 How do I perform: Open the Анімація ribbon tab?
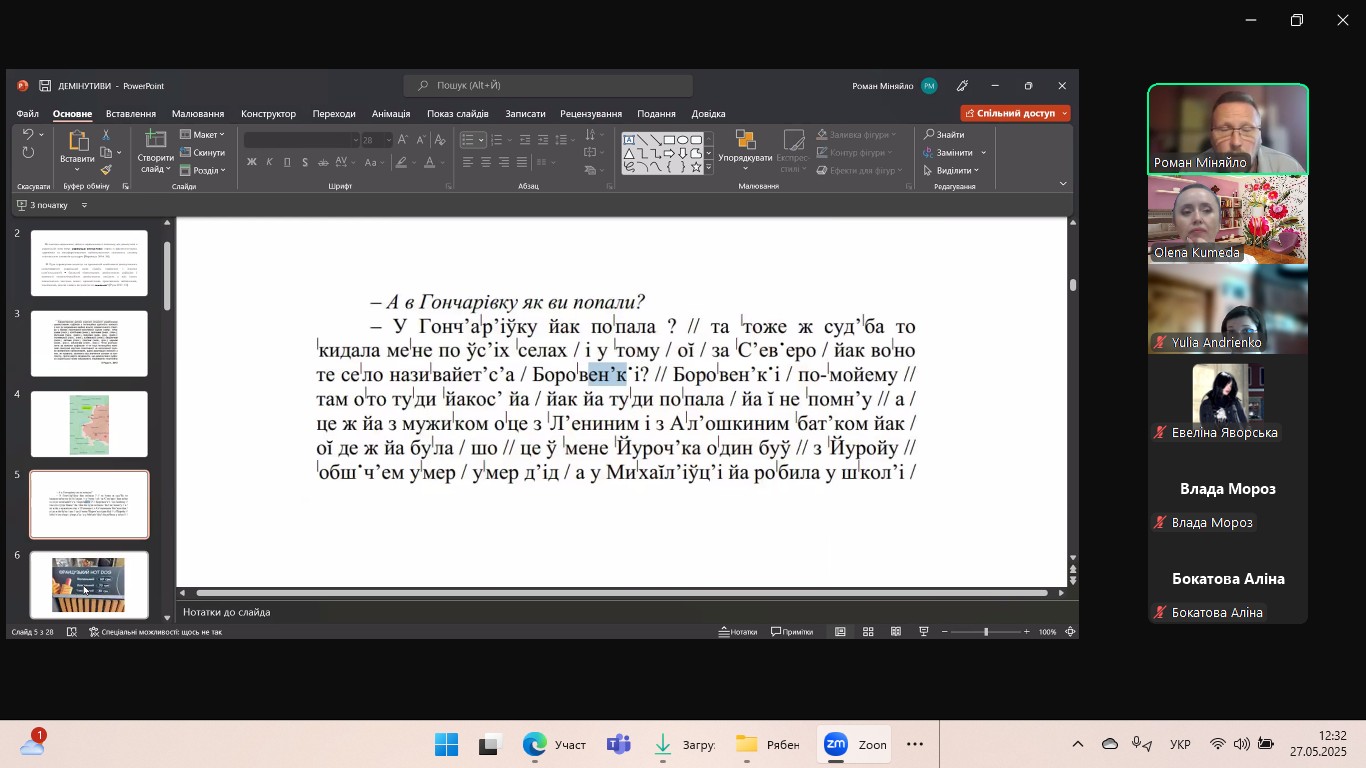390,114
